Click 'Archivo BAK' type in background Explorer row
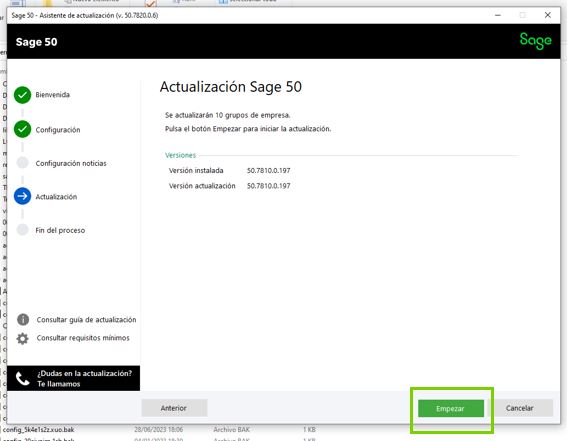This screenshot has width=570, height=441. 232,429
